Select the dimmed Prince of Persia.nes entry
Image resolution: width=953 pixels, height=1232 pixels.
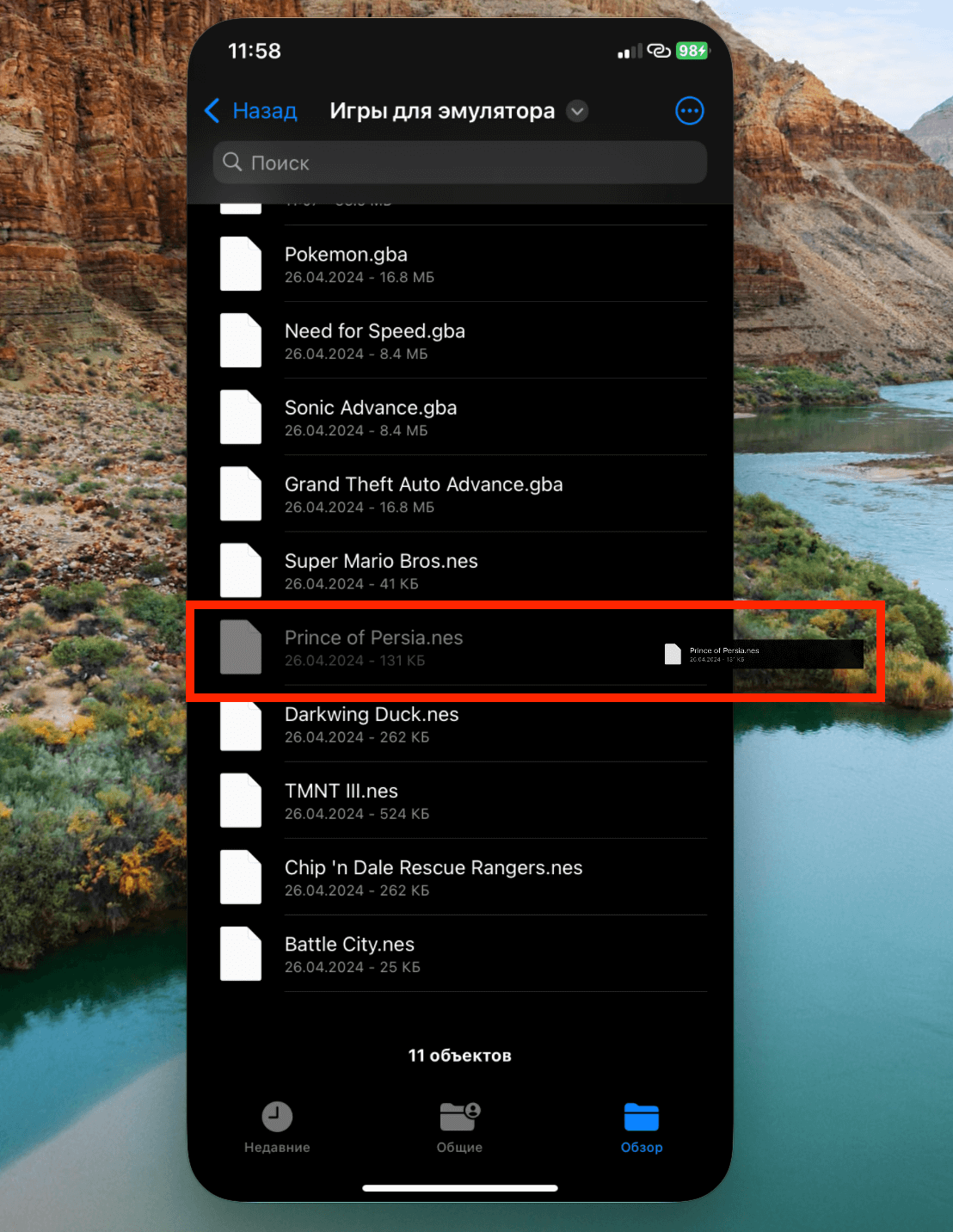click(x=373, y=647)
